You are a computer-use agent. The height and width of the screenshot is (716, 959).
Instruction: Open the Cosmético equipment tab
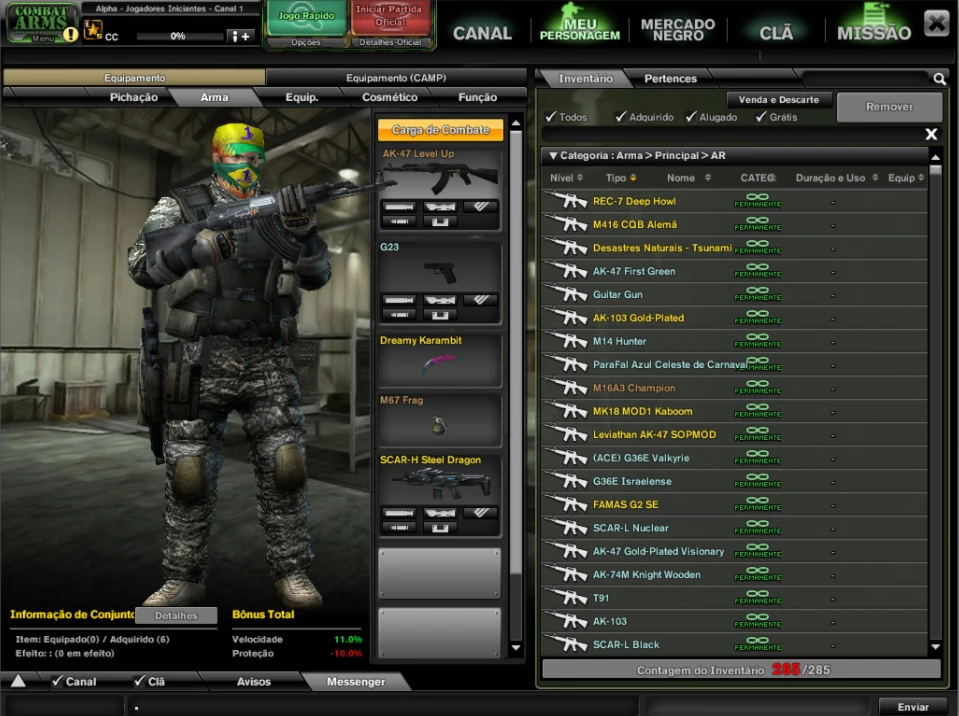tap(389, 97)
